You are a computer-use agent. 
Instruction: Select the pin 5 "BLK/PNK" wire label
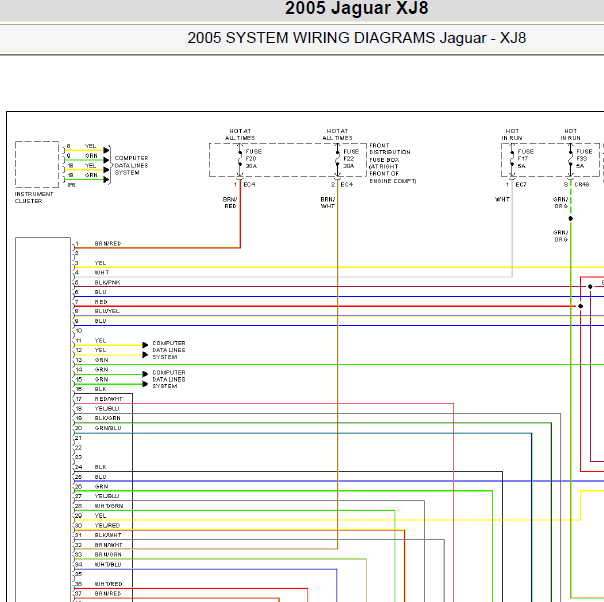tap(107, 283)
